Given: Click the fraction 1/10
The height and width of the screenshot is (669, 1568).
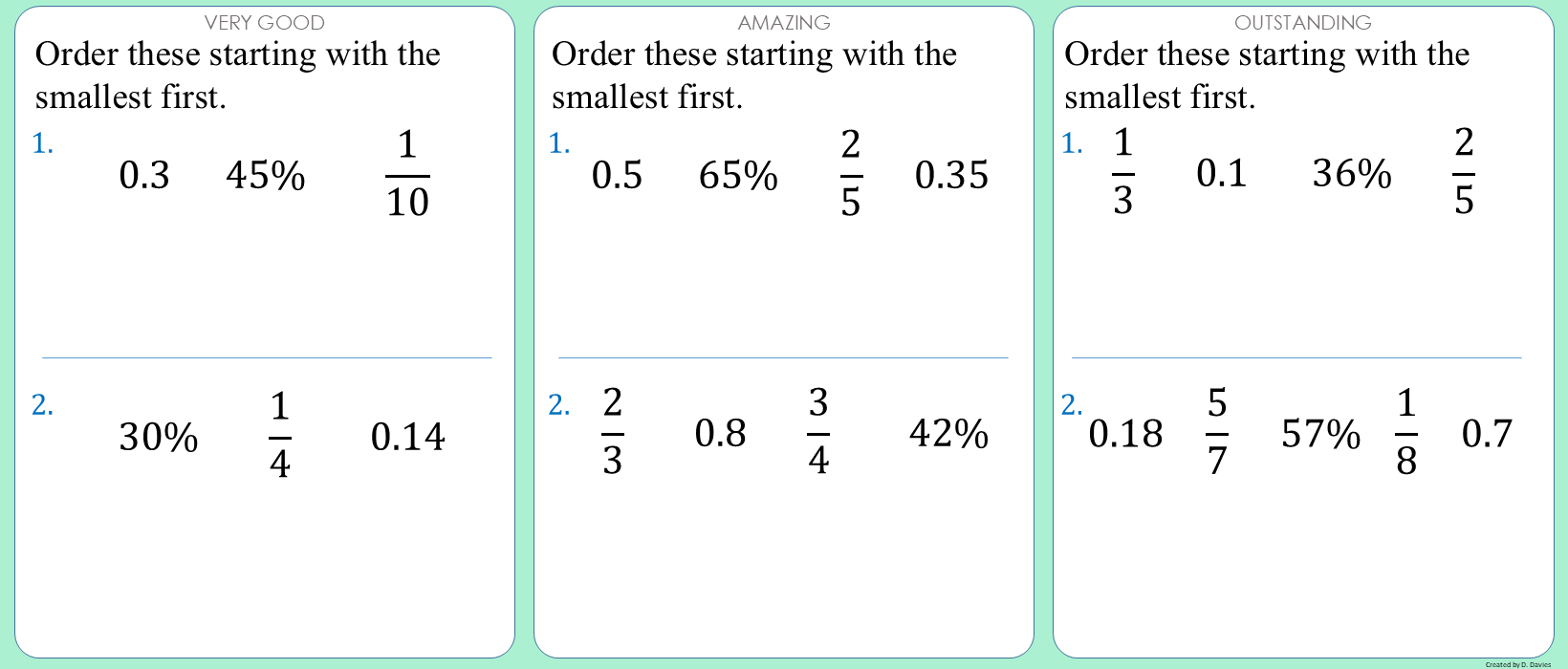Looking at the screenshot, I should click(407, 175).
